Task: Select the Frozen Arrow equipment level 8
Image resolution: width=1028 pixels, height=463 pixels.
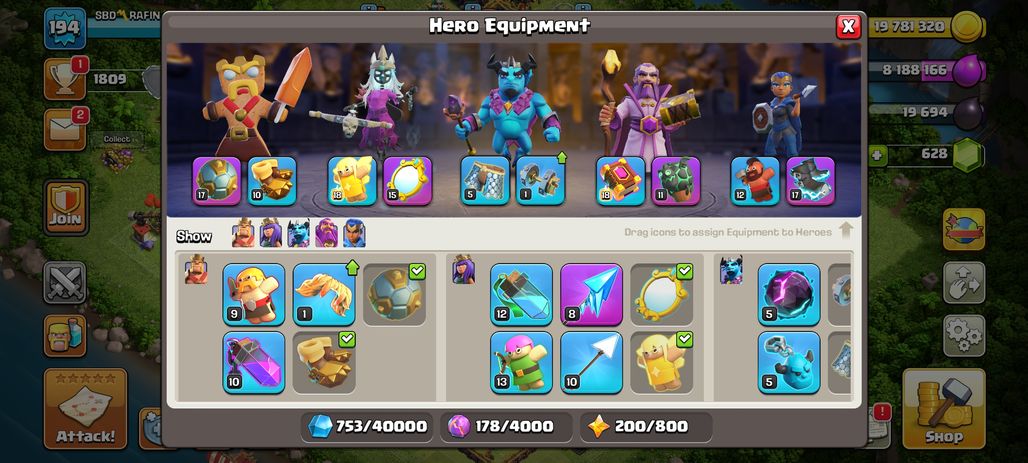Action: click(591, 294)
